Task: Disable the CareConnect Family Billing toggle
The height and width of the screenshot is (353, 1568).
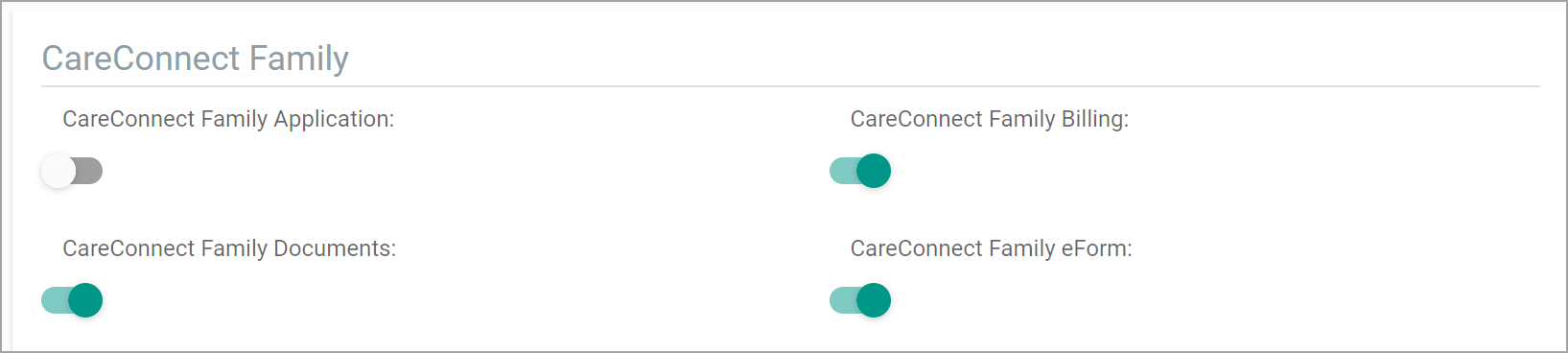Action: coord(860,171)
